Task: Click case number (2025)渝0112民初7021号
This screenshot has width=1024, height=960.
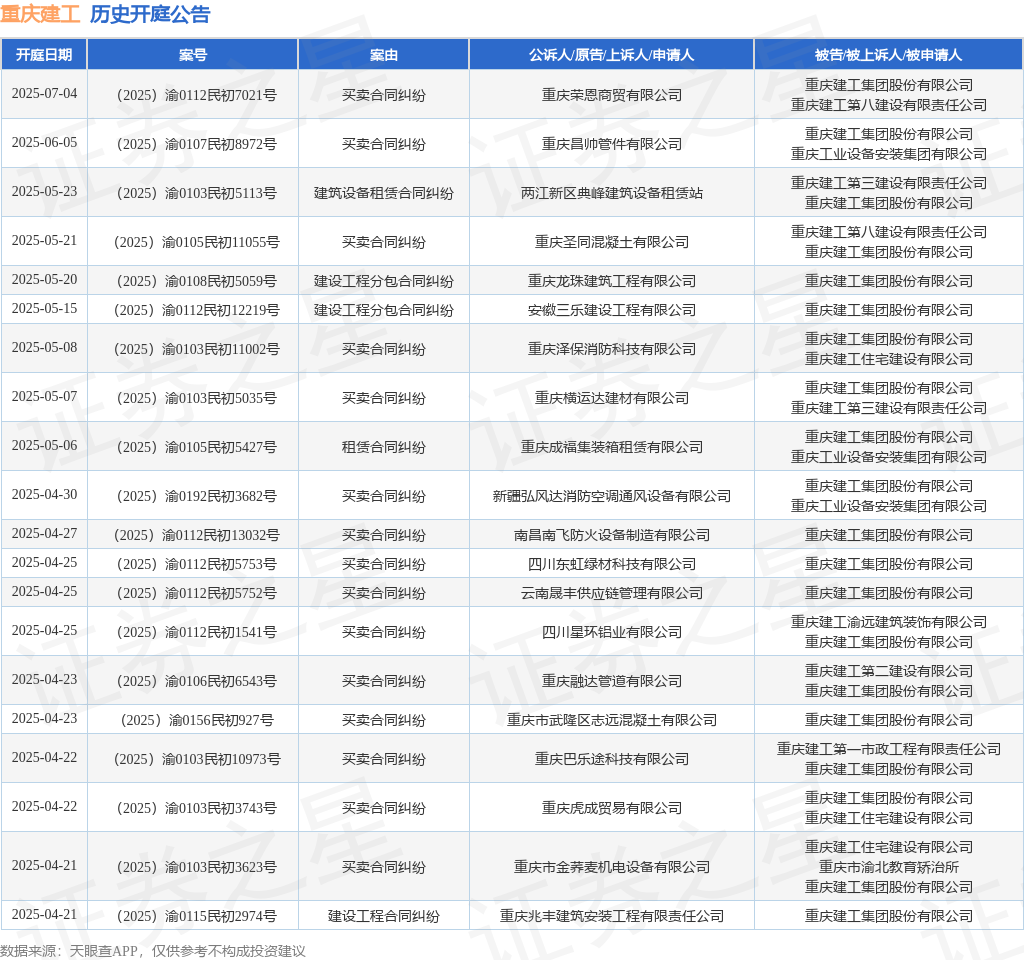Action: click(x=197, y=95)
